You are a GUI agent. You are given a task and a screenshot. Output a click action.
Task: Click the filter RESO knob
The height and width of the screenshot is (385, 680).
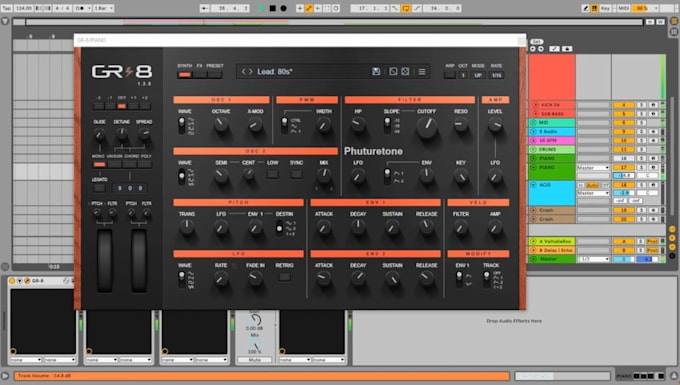[461, 125]
